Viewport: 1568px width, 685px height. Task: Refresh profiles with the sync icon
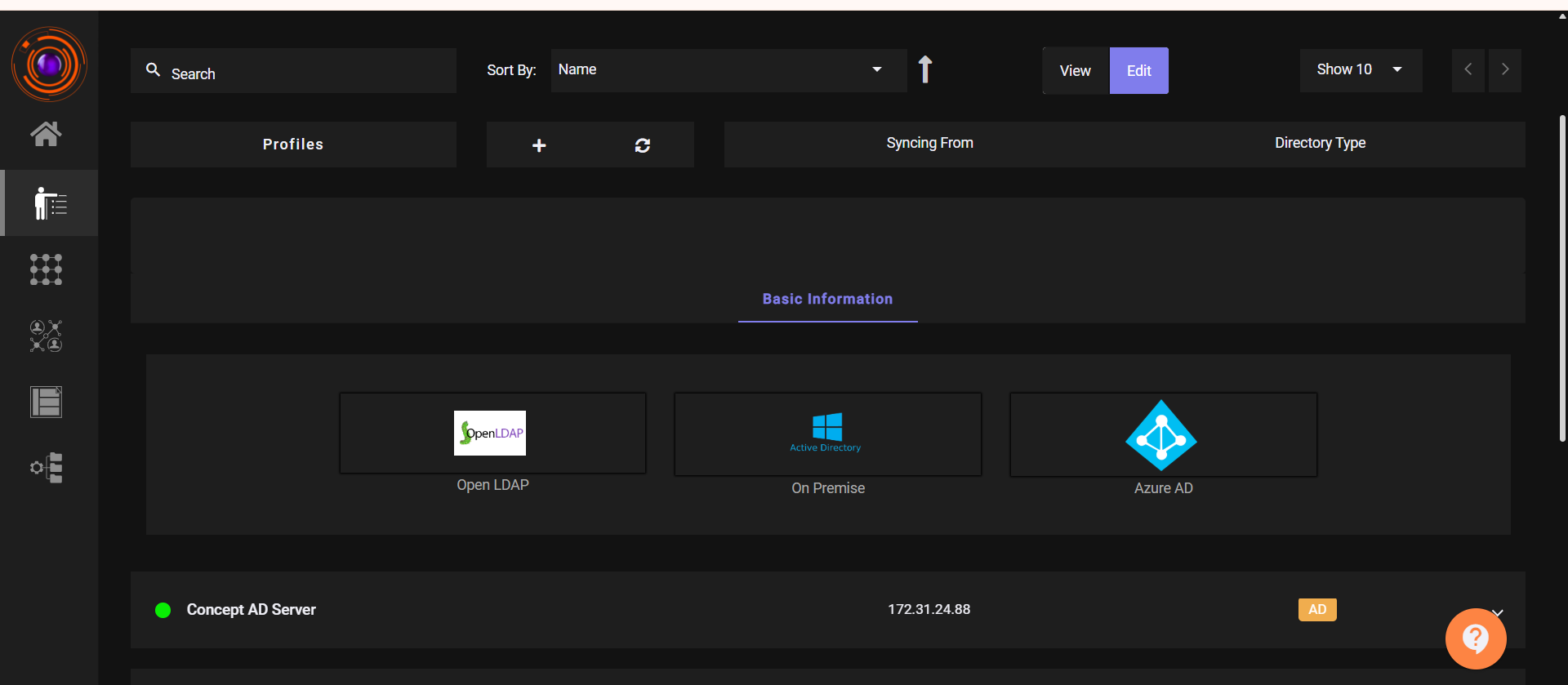(x=643, y=145)
